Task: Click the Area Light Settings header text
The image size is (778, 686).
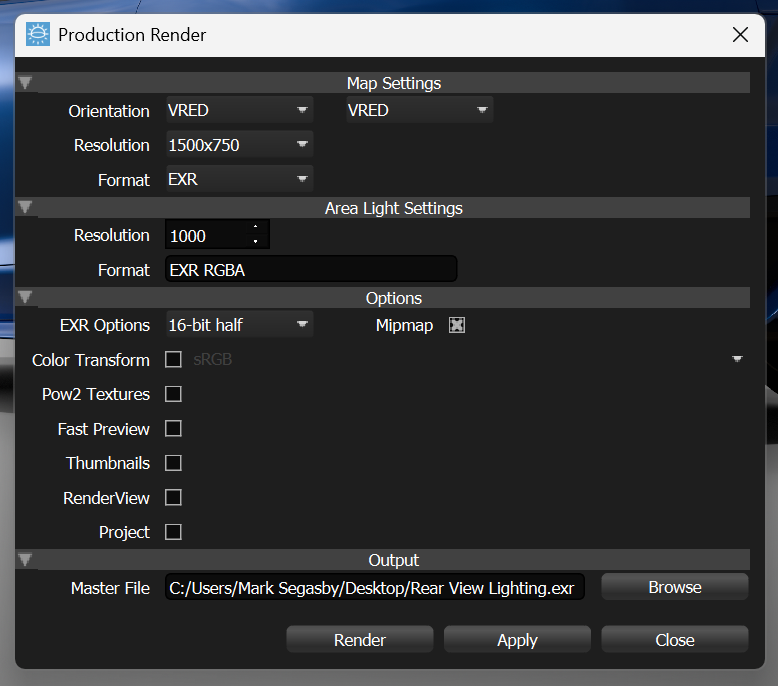Action: [x=393, y=208]
